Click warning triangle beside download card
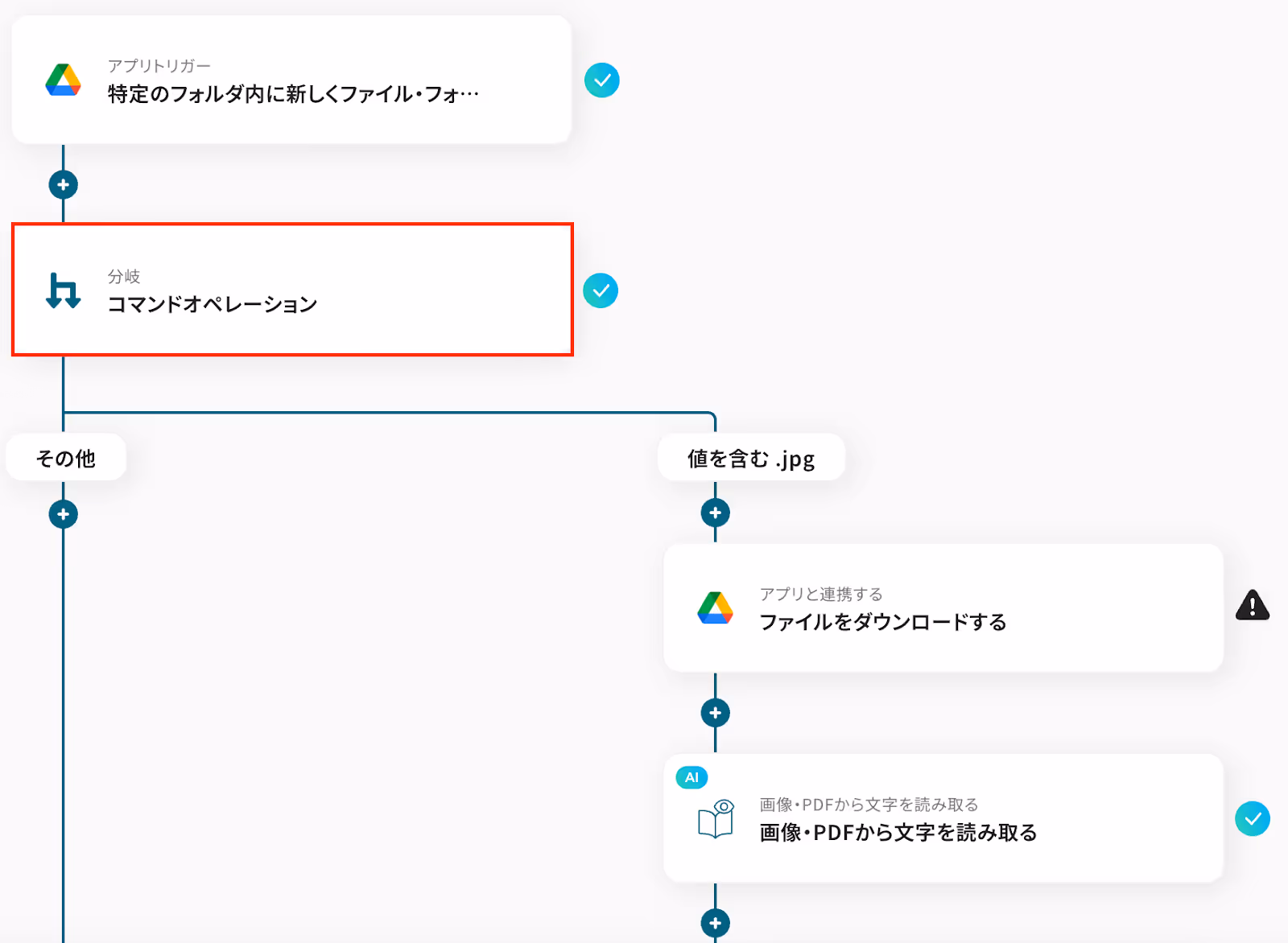This screenshot has width=1288, height=943. point(1253,605)
